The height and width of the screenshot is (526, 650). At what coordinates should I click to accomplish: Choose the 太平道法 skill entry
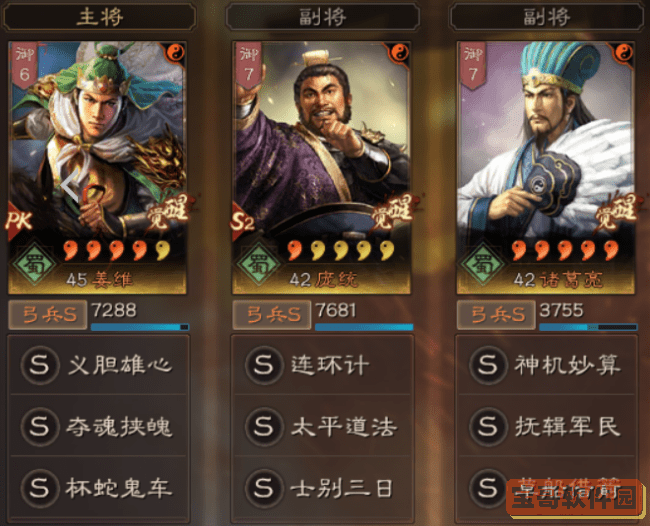coord(323,426)
